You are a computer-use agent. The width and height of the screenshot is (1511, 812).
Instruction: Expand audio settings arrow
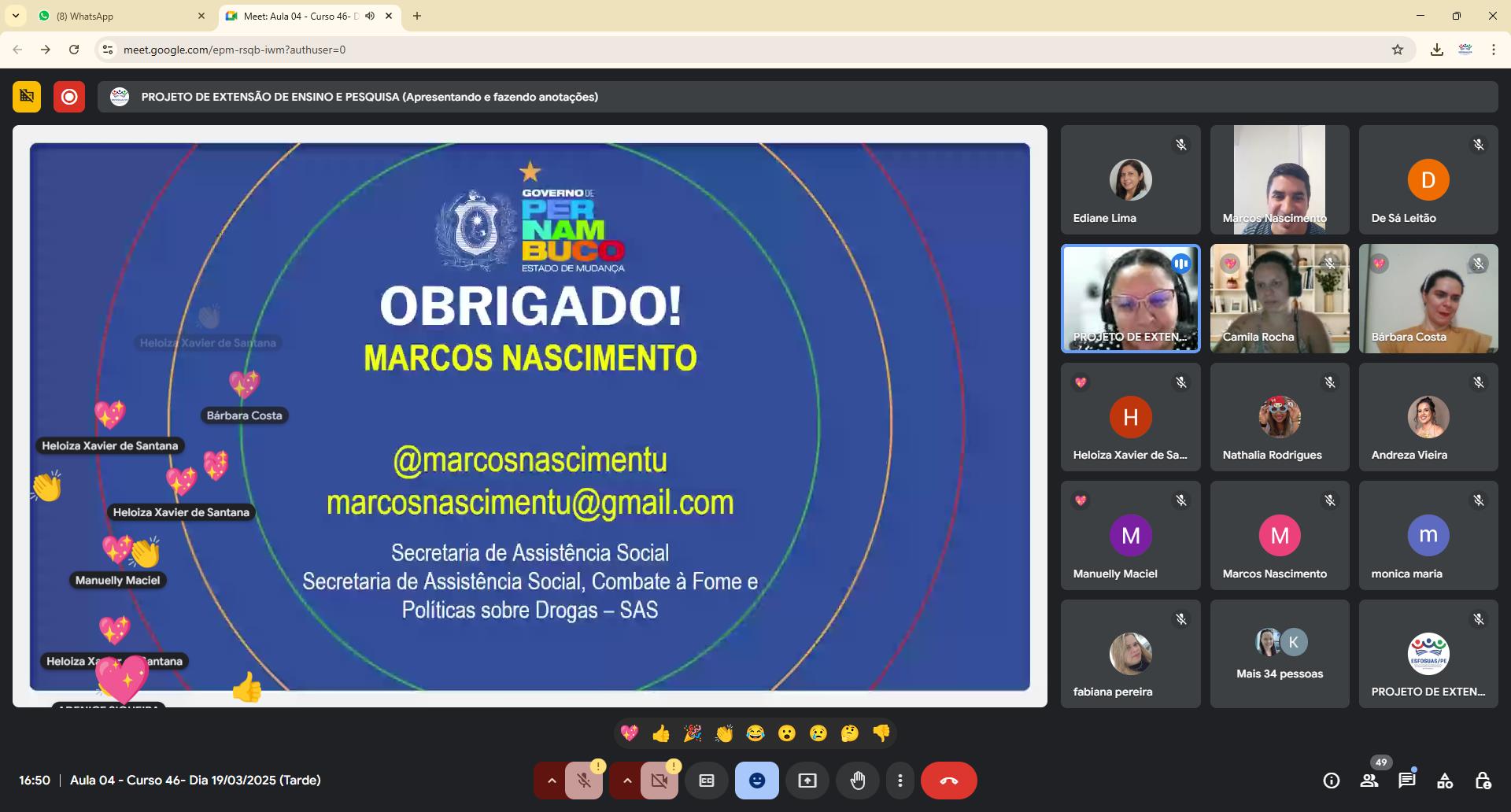pyautogui.click(x=552, y=781)
